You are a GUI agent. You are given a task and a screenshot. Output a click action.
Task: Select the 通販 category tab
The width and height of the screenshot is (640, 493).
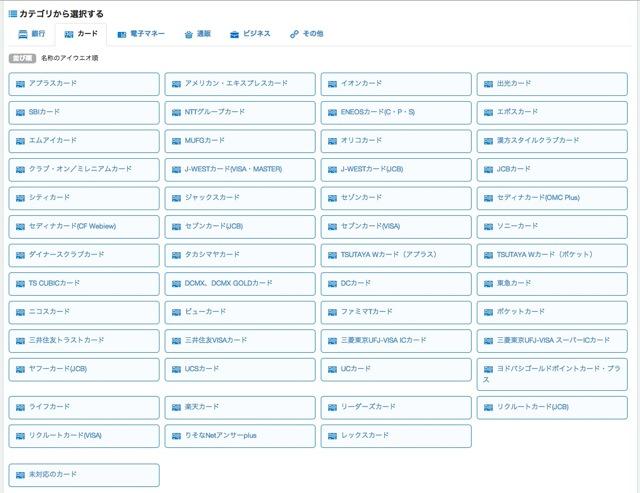point(196,34)
